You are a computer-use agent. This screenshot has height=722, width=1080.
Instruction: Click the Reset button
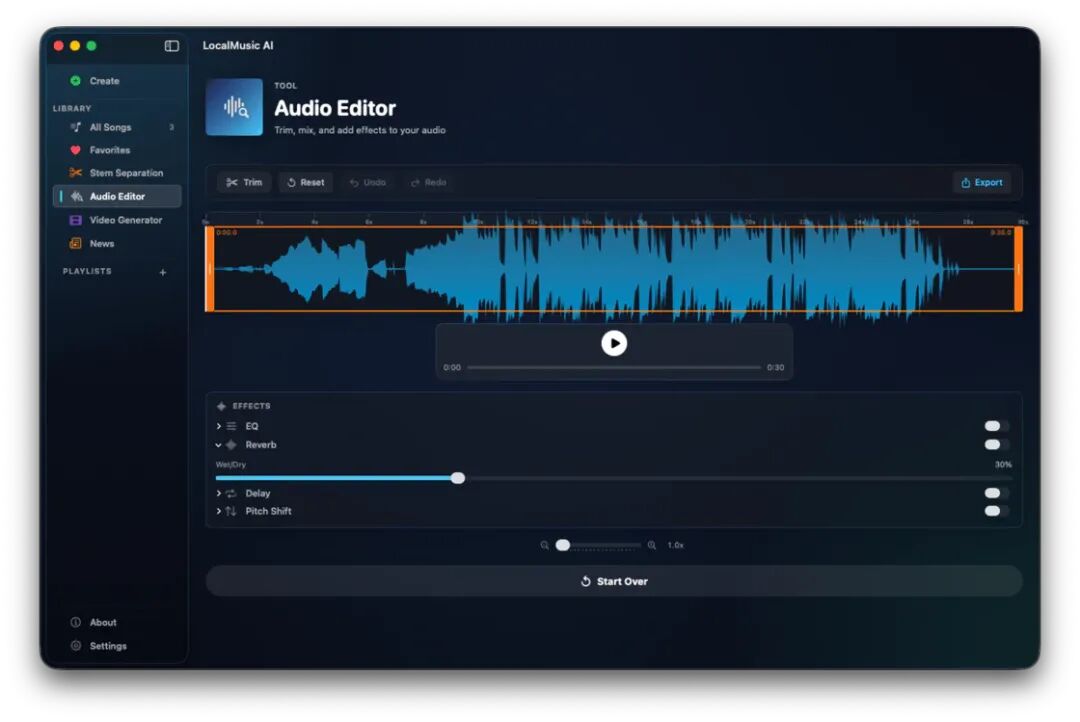coord(306,183)
